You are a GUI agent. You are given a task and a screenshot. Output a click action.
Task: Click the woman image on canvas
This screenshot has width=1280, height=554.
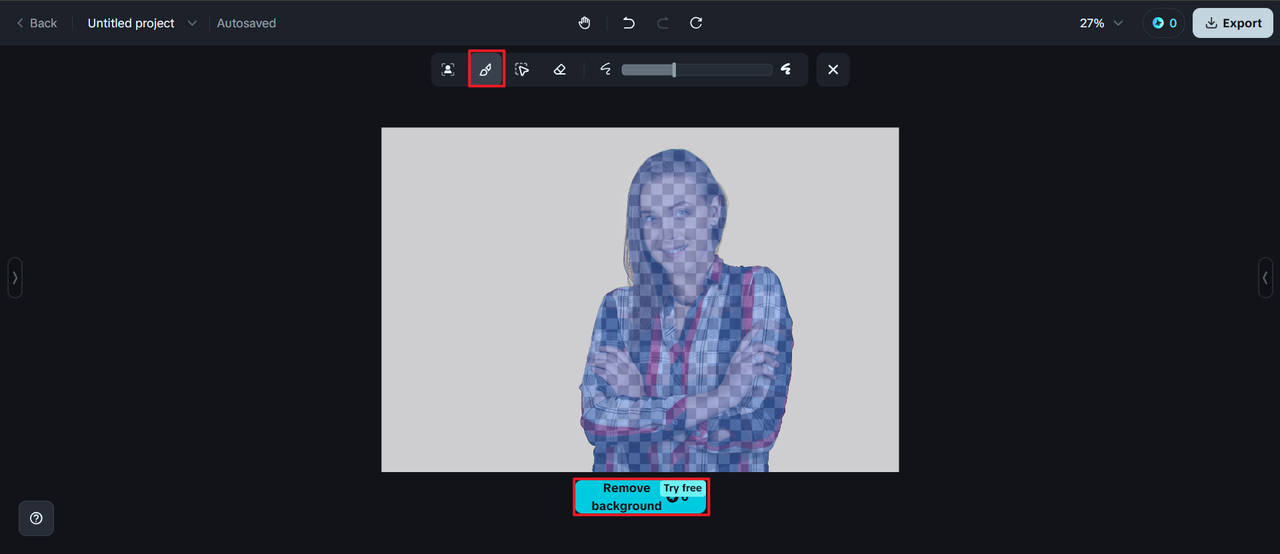click(x=640, y=300)
